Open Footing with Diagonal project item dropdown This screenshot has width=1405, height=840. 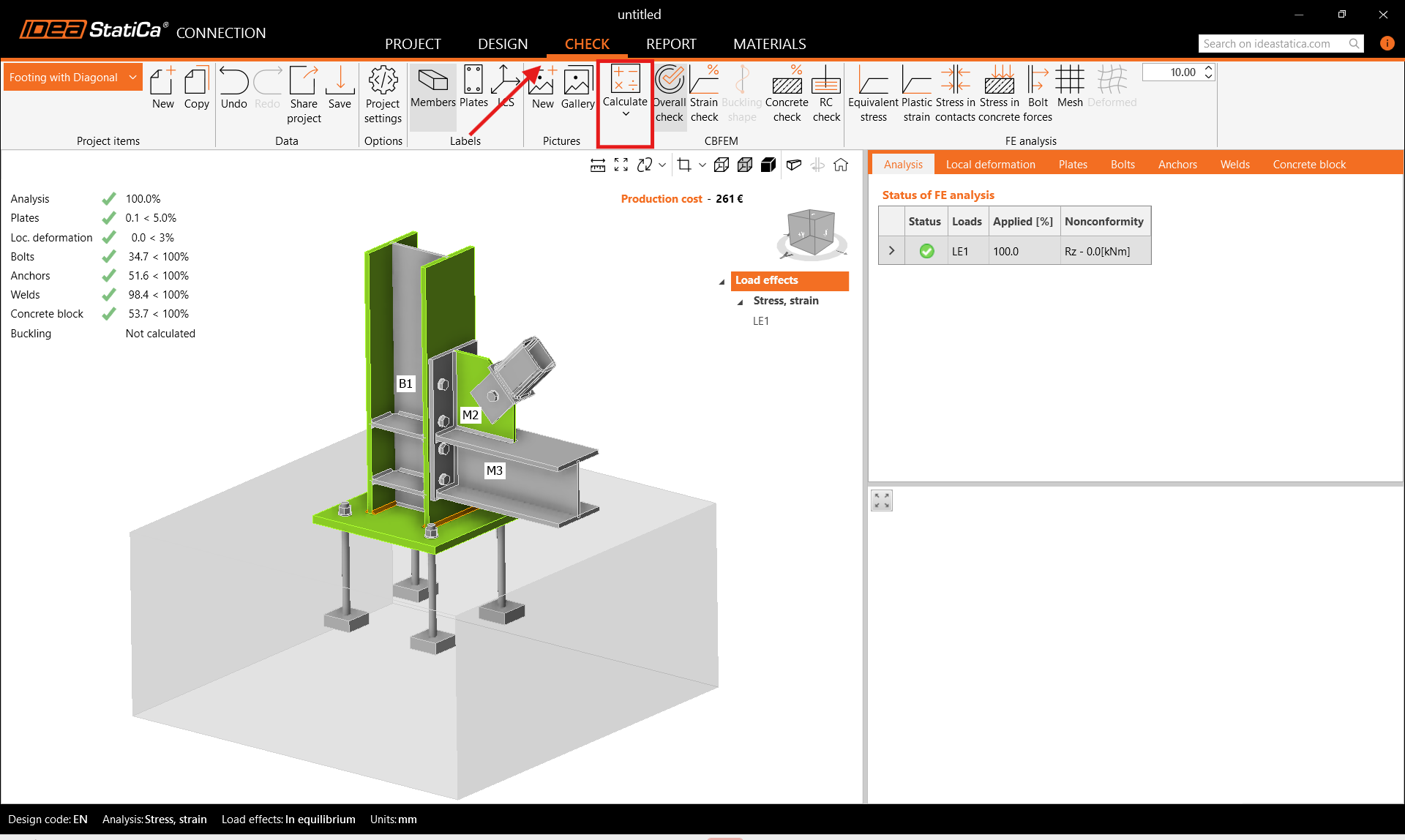[132, 78]
